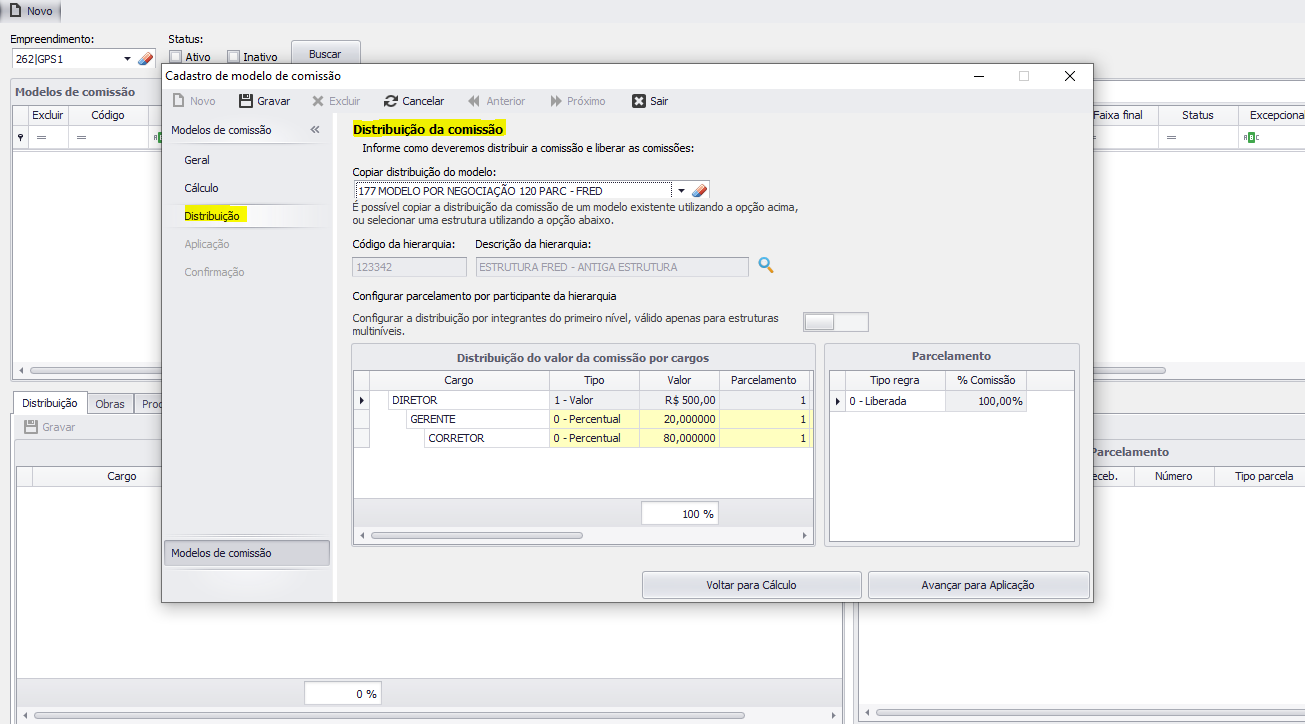1305x724 pixels.
Task: Open the Cálculo section
Action: pos(201,188)
